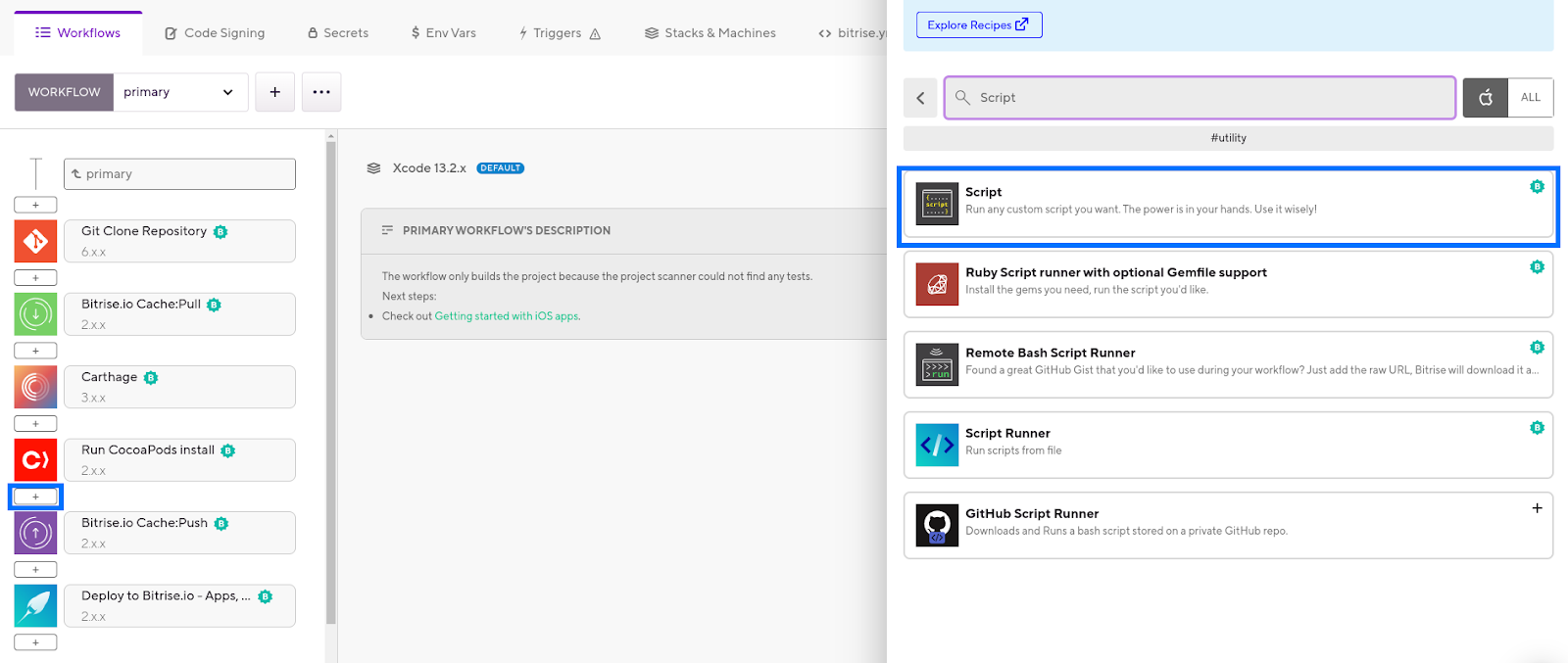Select the Remote Bash Script Runner step
Viewport: 1568px width, 663px height.
(x=1228, y=364)
